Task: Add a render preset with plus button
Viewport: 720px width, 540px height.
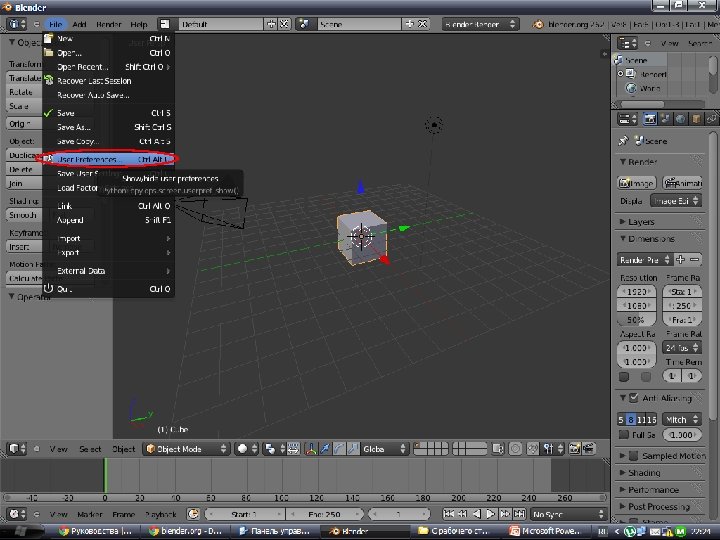Action: pos(680,260)
